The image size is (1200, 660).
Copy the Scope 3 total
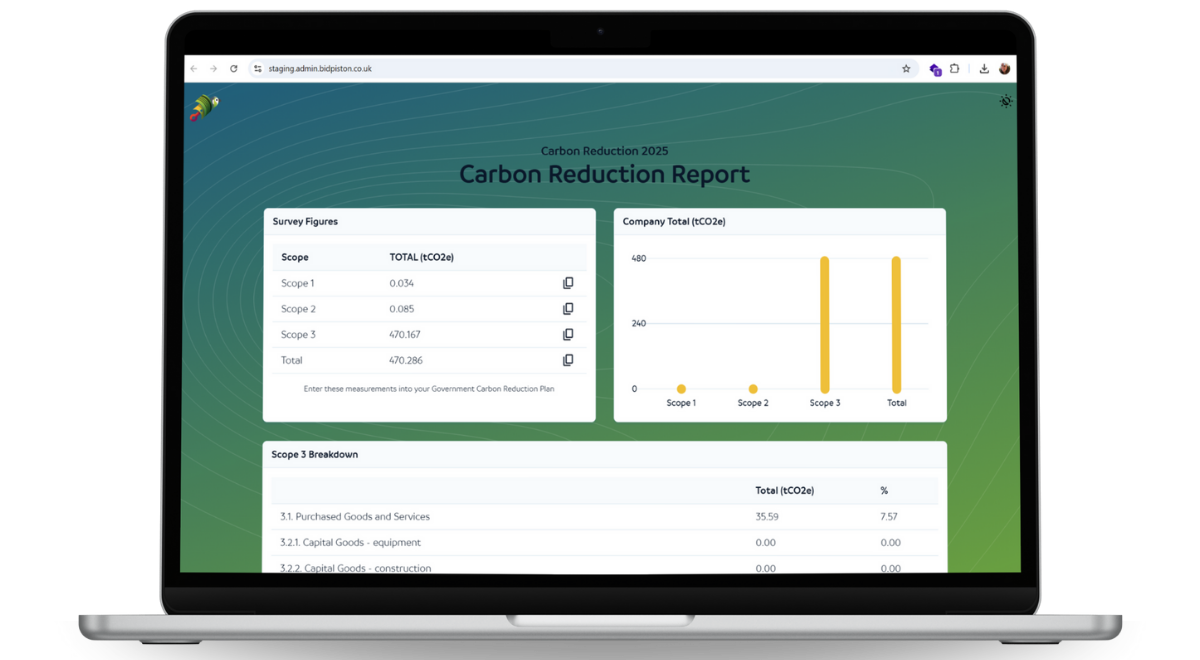click(568, 335)
